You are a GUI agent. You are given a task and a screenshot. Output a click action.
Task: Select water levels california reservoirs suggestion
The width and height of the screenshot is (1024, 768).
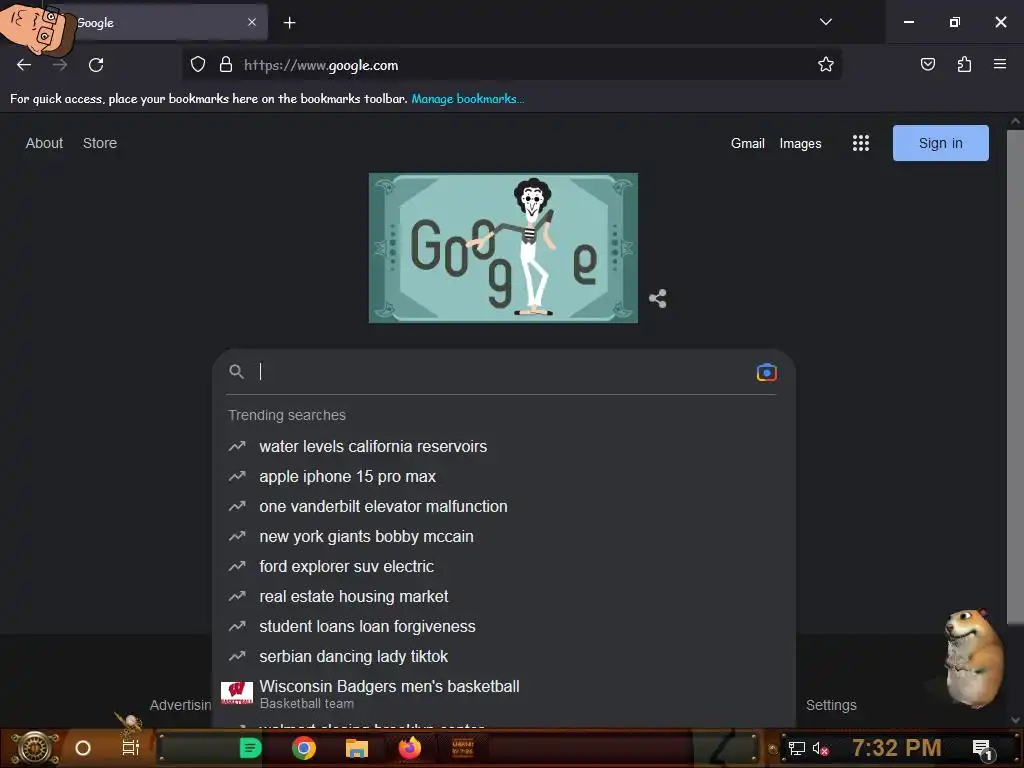tap(503, 447)
